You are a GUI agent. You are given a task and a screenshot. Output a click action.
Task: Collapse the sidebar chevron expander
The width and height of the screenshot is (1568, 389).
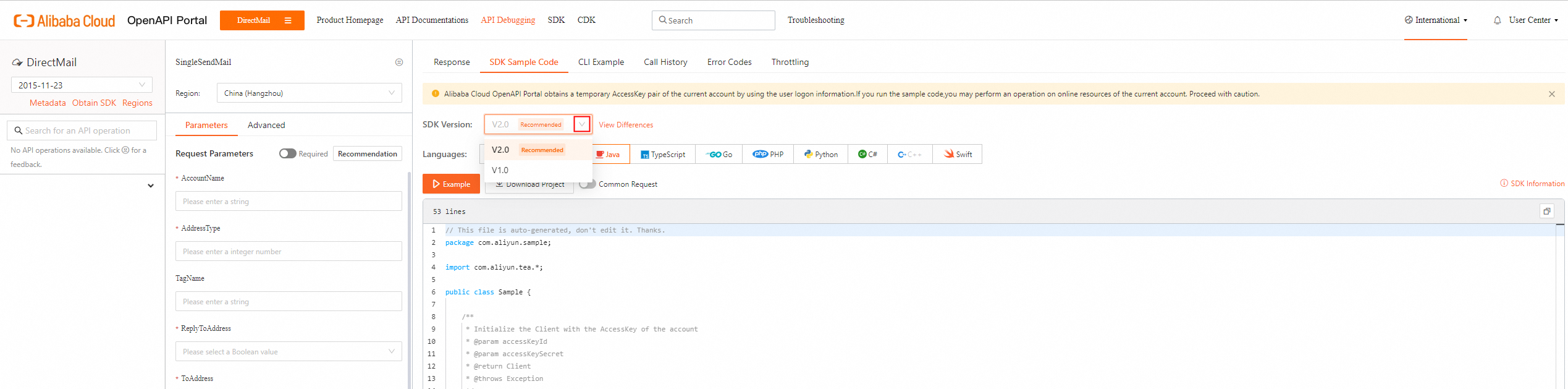coord(150,186)
